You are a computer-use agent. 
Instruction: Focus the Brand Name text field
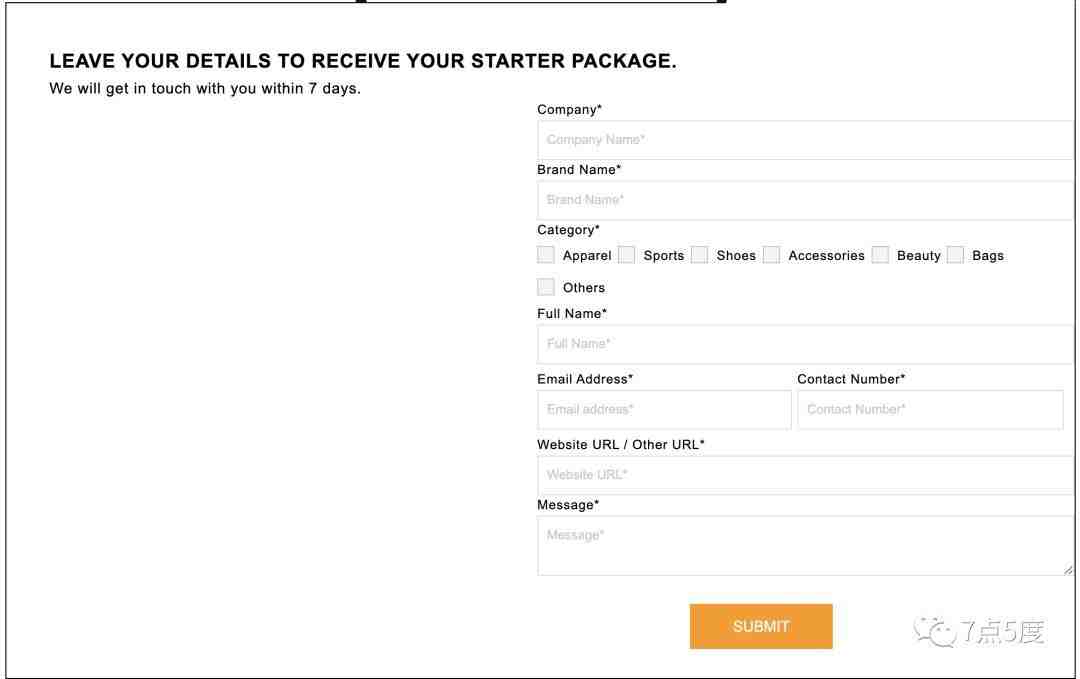click(x=805, y=200)
